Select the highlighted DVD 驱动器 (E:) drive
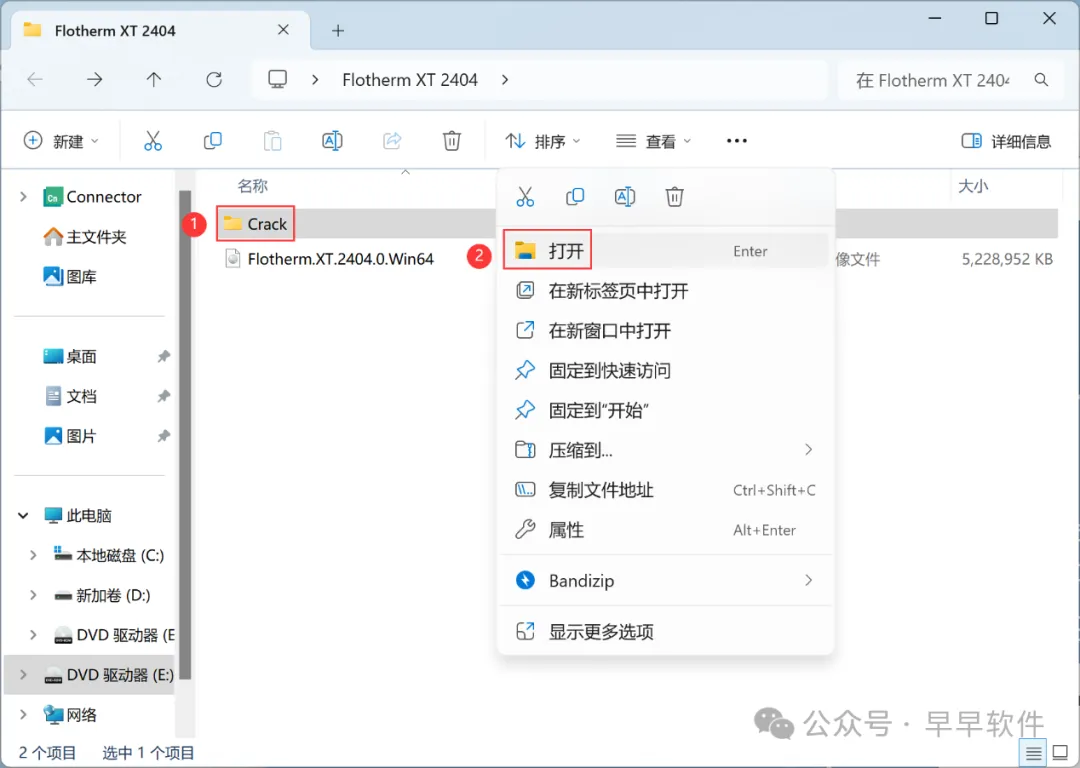The height and width of the screenshot is (768, 1080). tap(90, 675)
